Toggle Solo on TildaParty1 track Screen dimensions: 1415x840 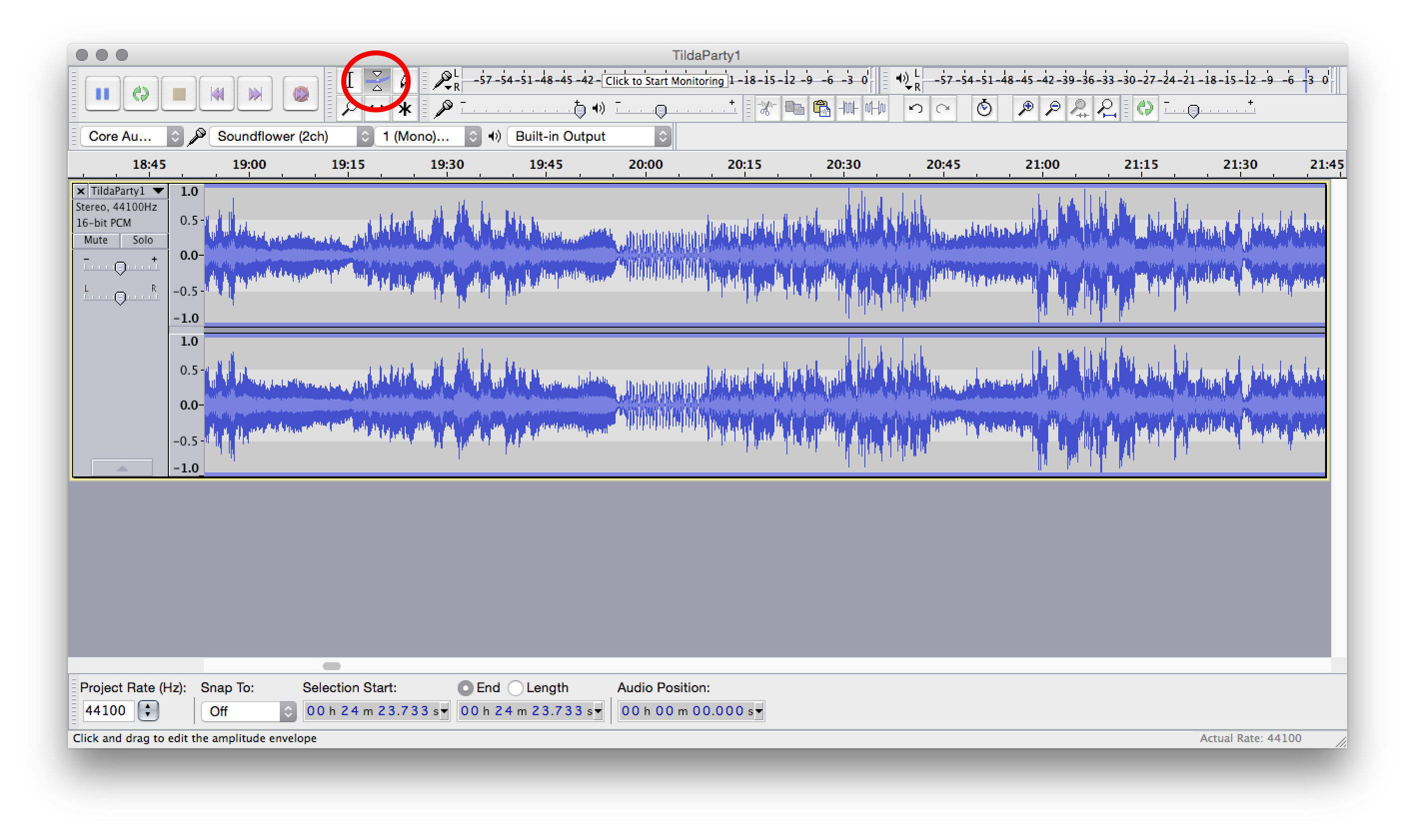[143, 240]
